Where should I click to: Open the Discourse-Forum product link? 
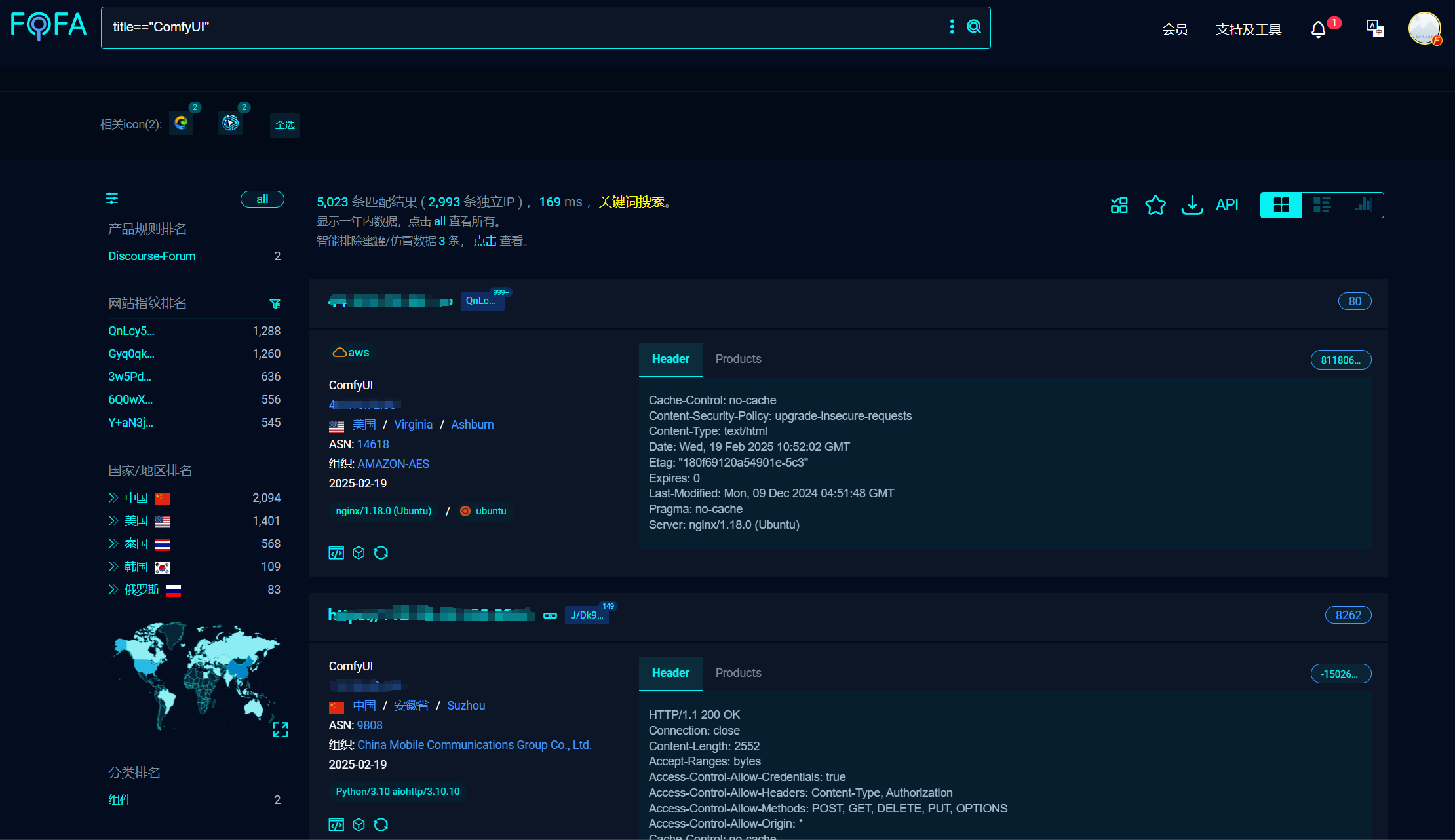(x=152, y=256)
